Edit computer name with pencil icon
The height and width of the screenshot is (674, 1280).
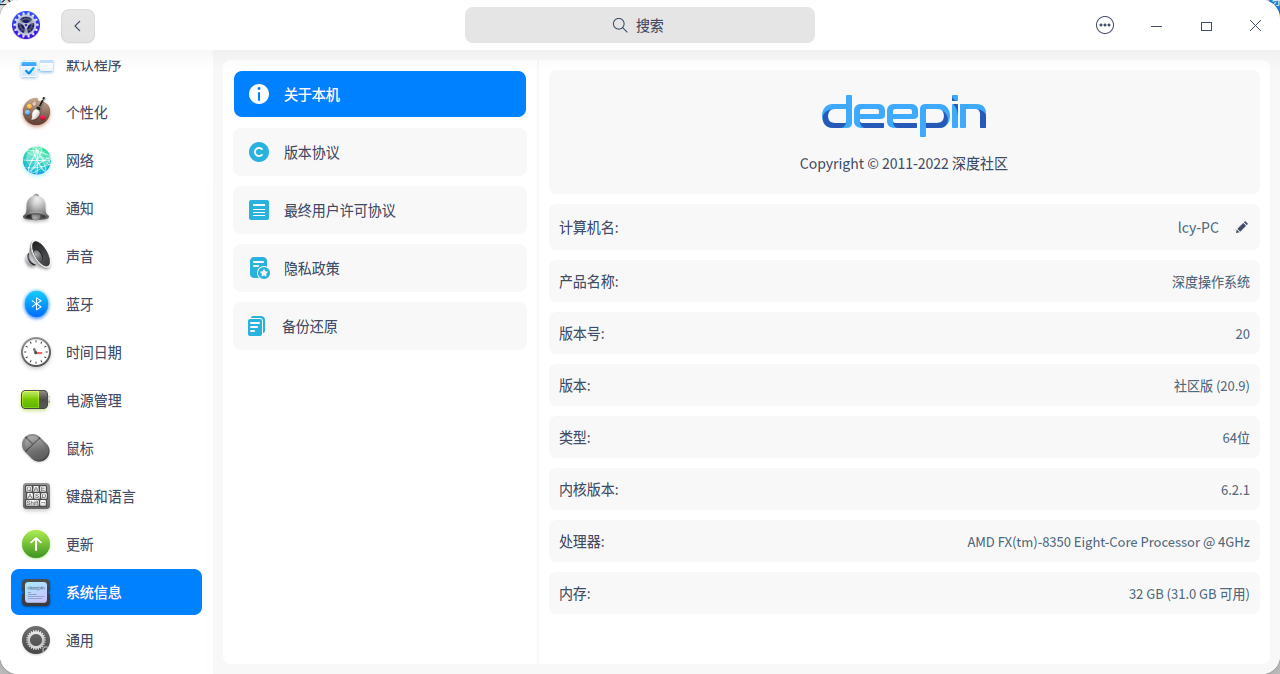click(x=1242, y=227)
